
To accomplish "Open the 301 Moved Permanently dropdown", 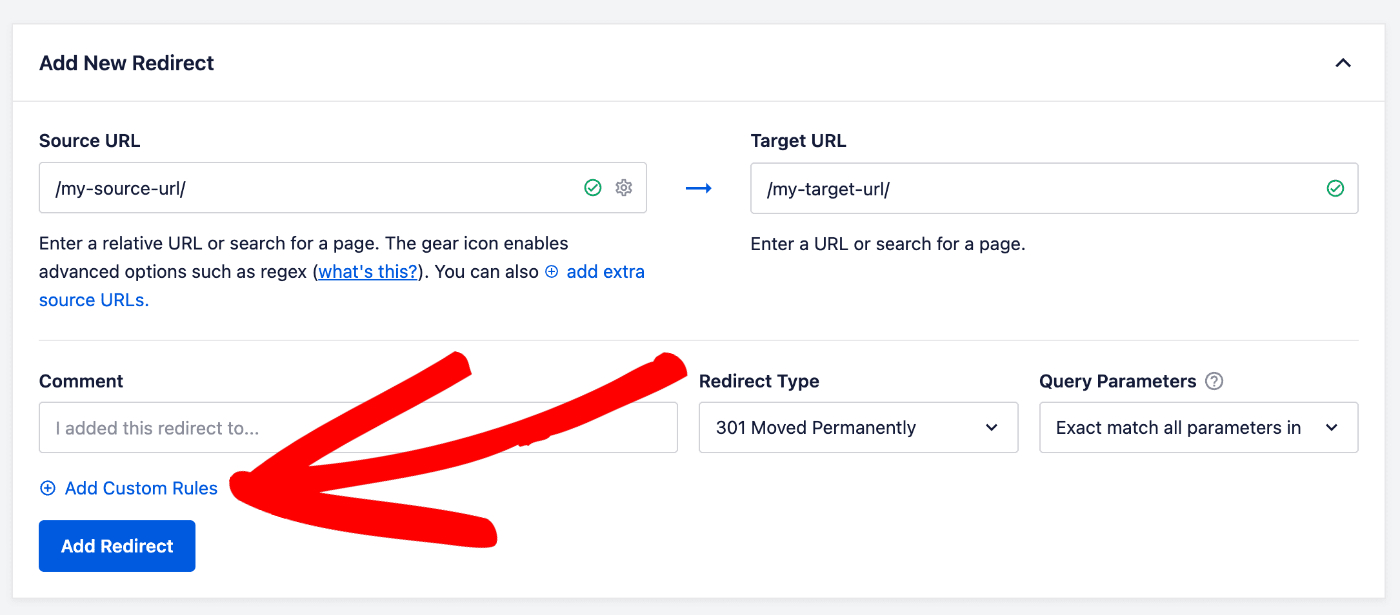I will [858, 427].
